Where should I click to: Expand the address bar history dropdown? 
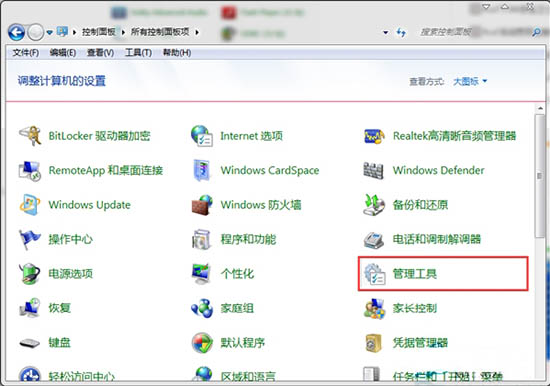(x=385, y=33)
